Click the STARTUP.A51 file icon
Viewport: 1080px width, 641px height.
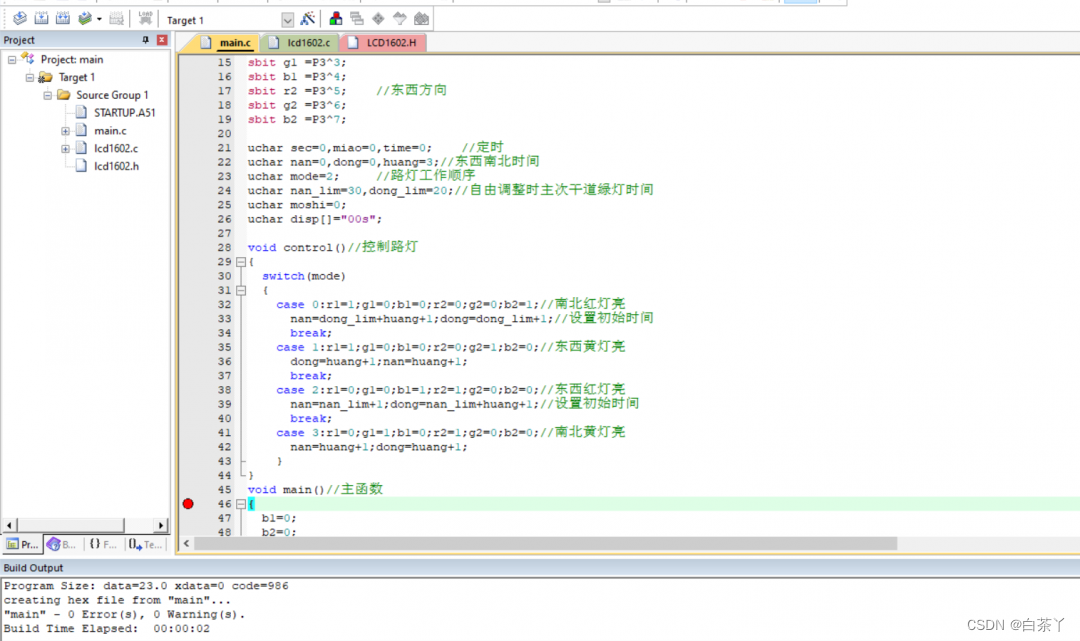pyautogui.click(x=81, y=112)
